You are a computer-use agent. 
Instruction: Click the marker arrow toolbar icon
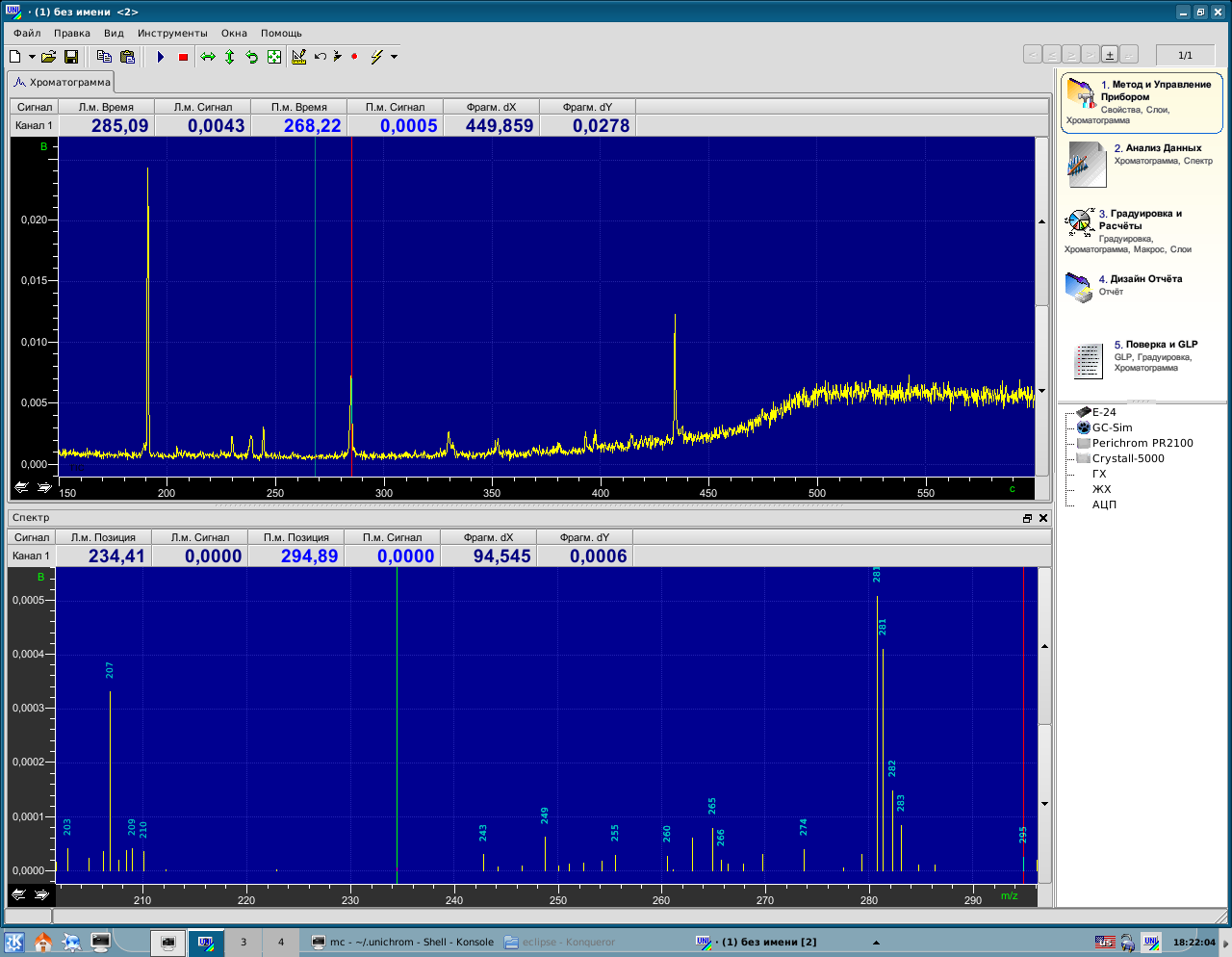click(338, 57)
